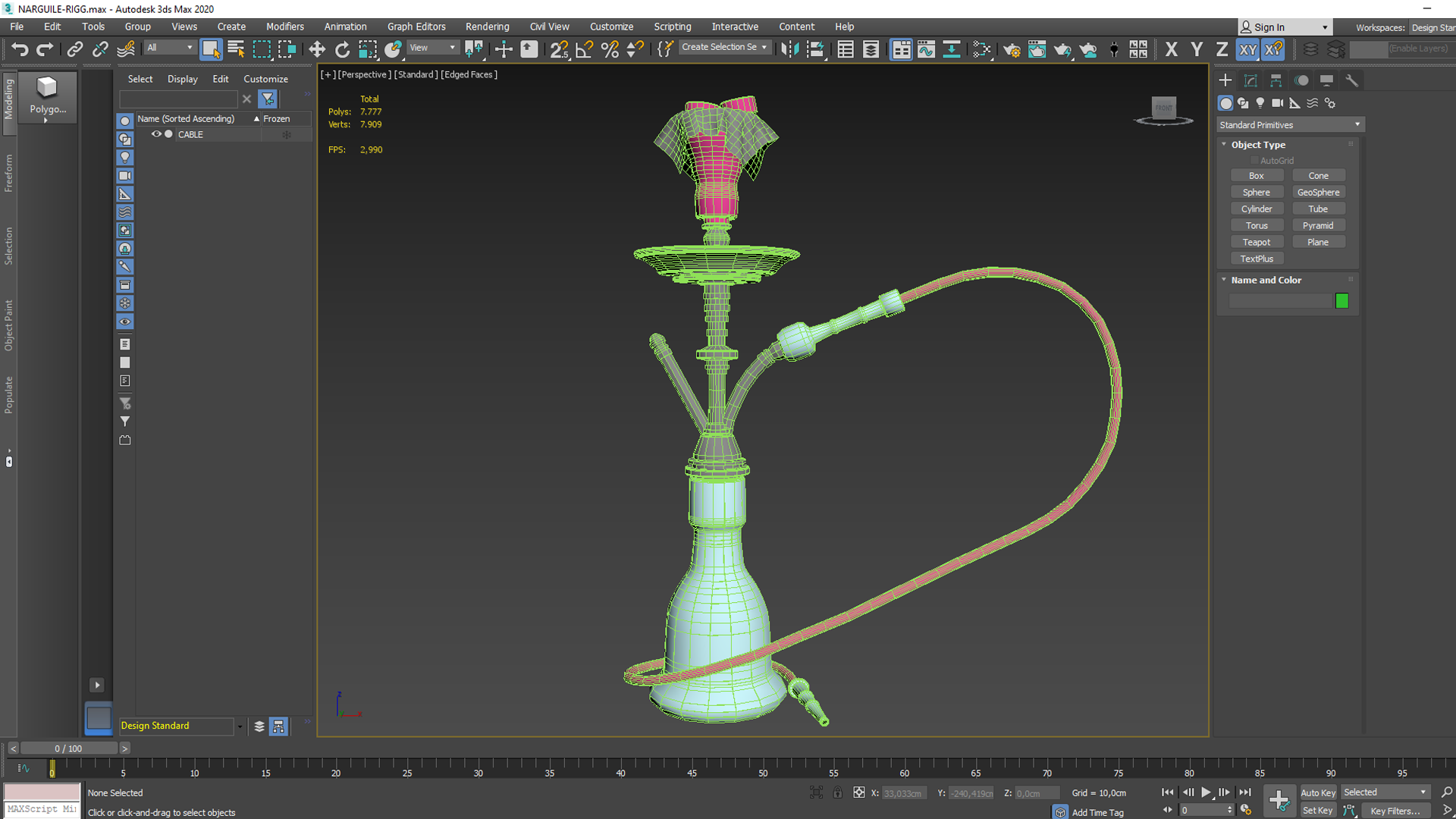Image resolution: width=1456 pixels, height=819 pixels.
Task: Open the Rendering menu
Action: [x=487, y=27]
